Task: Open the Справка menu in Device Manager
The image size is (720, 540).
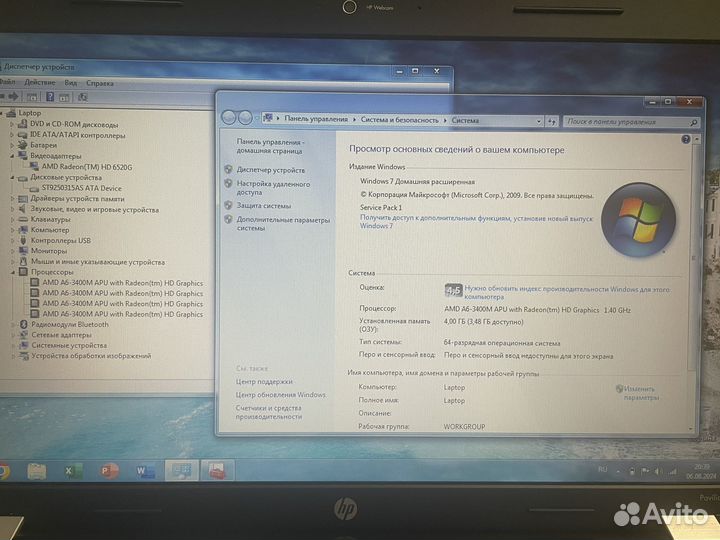Action: point(100,84)
